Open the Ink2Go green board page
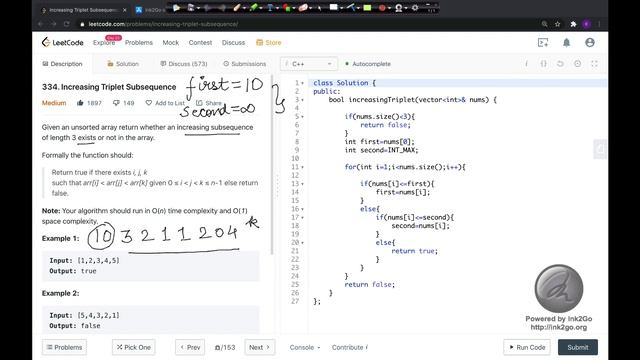Image resolution: width=640 pixels, height=360 pixels. point(367,7)
